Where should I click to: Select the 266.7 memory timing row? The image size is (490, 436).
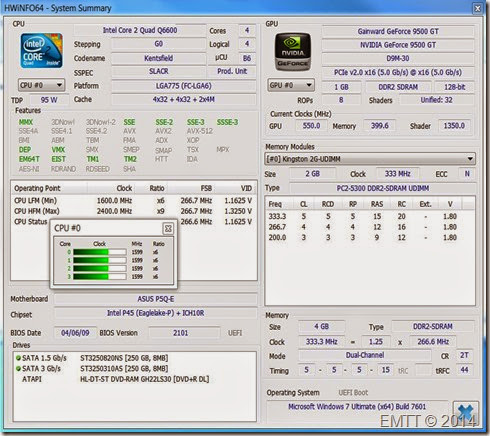click(370, 227)
